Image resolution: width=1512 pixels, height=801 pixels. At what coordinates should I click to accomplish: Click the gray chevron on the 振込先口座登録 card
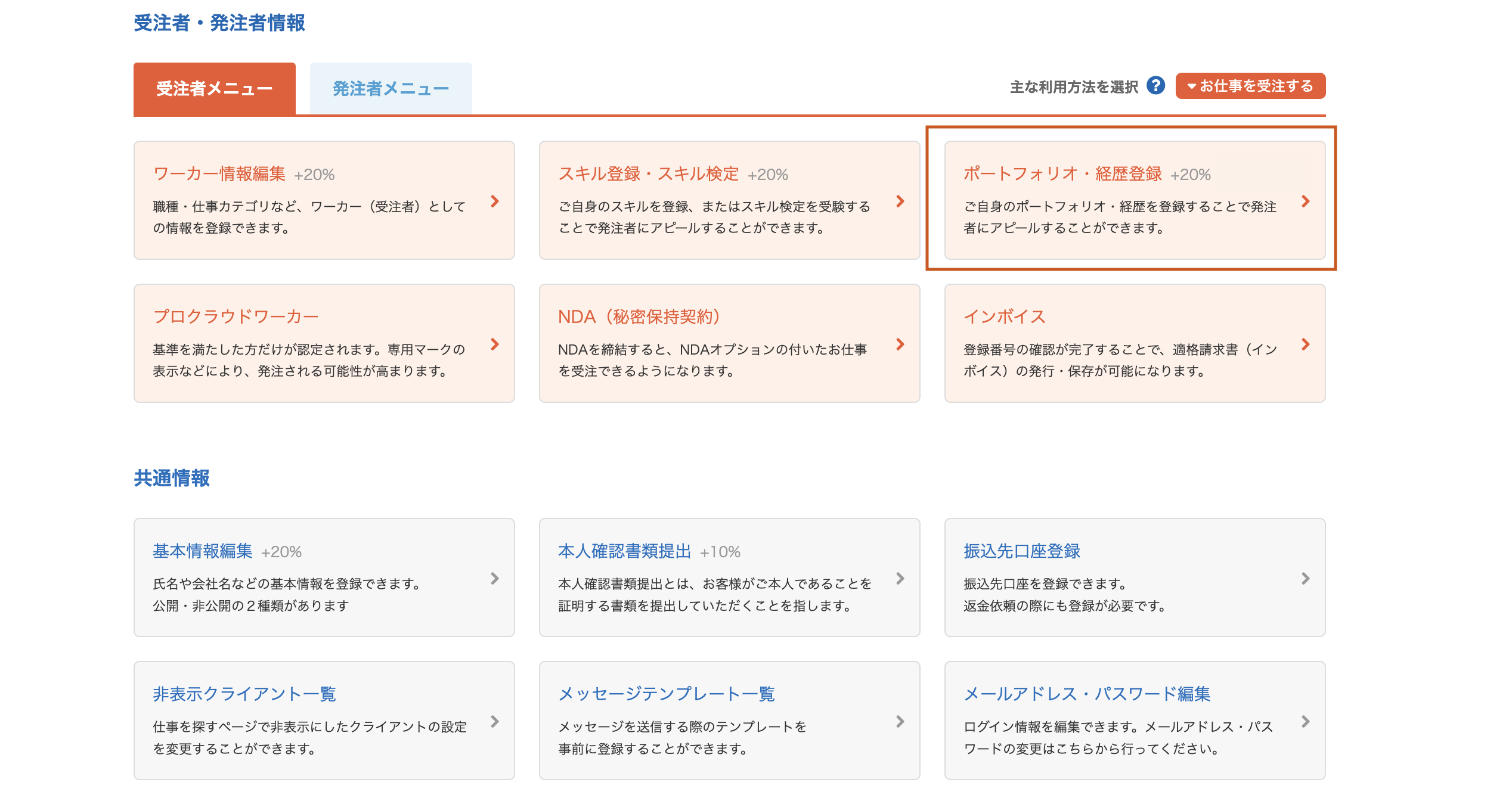pos(1305,578)
